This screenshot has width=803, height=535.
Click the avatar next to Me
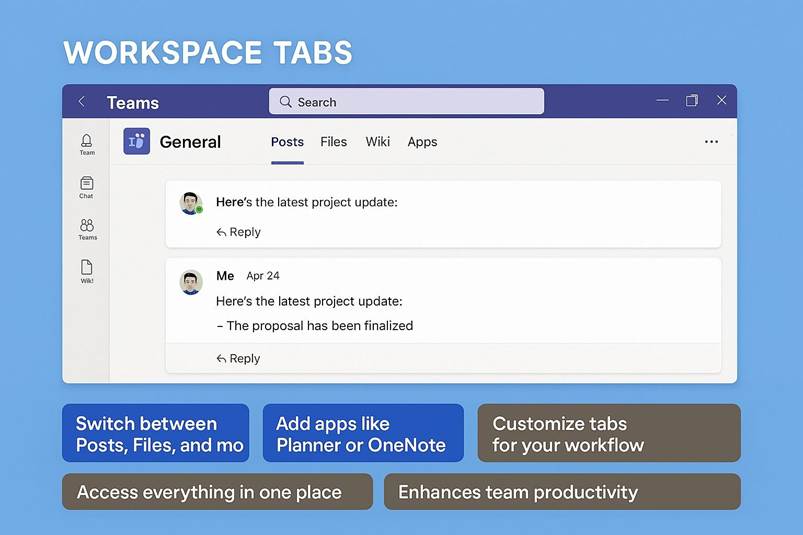point(191,282)
